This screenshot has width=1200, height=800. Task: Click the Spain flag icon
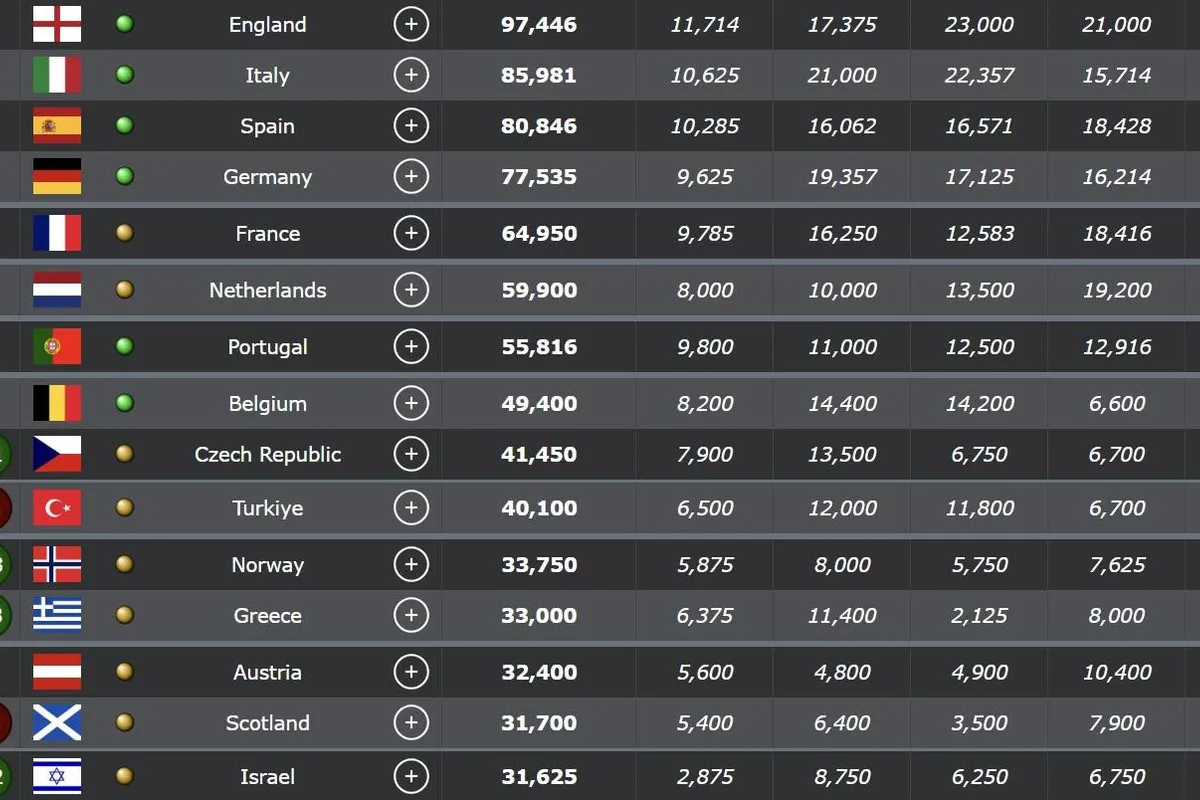point(57,125)
